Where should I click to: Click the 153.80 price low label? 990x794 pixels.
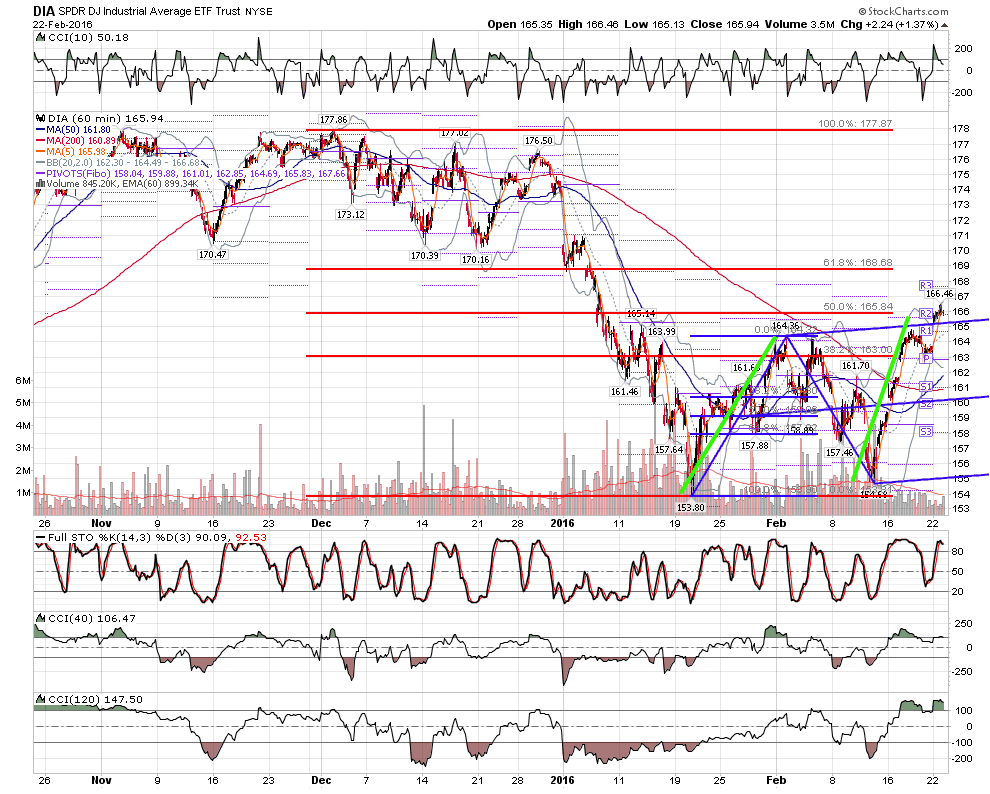690,507
